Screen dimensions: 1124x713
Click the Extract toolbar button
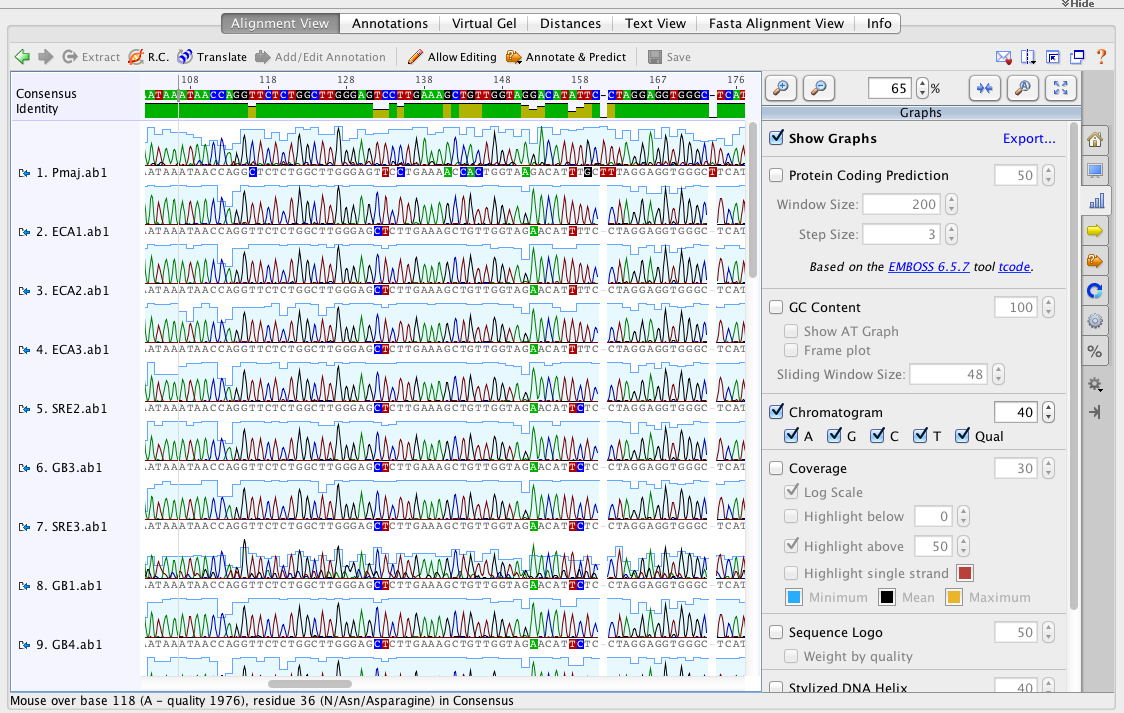coord(91,57)
